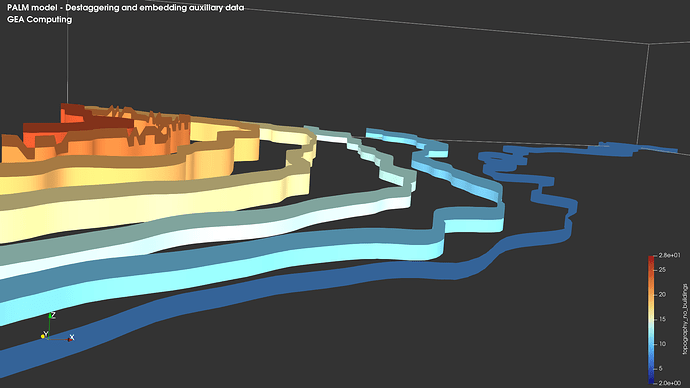Click the Z axis label of orientation widget

[x=53, y=315]
